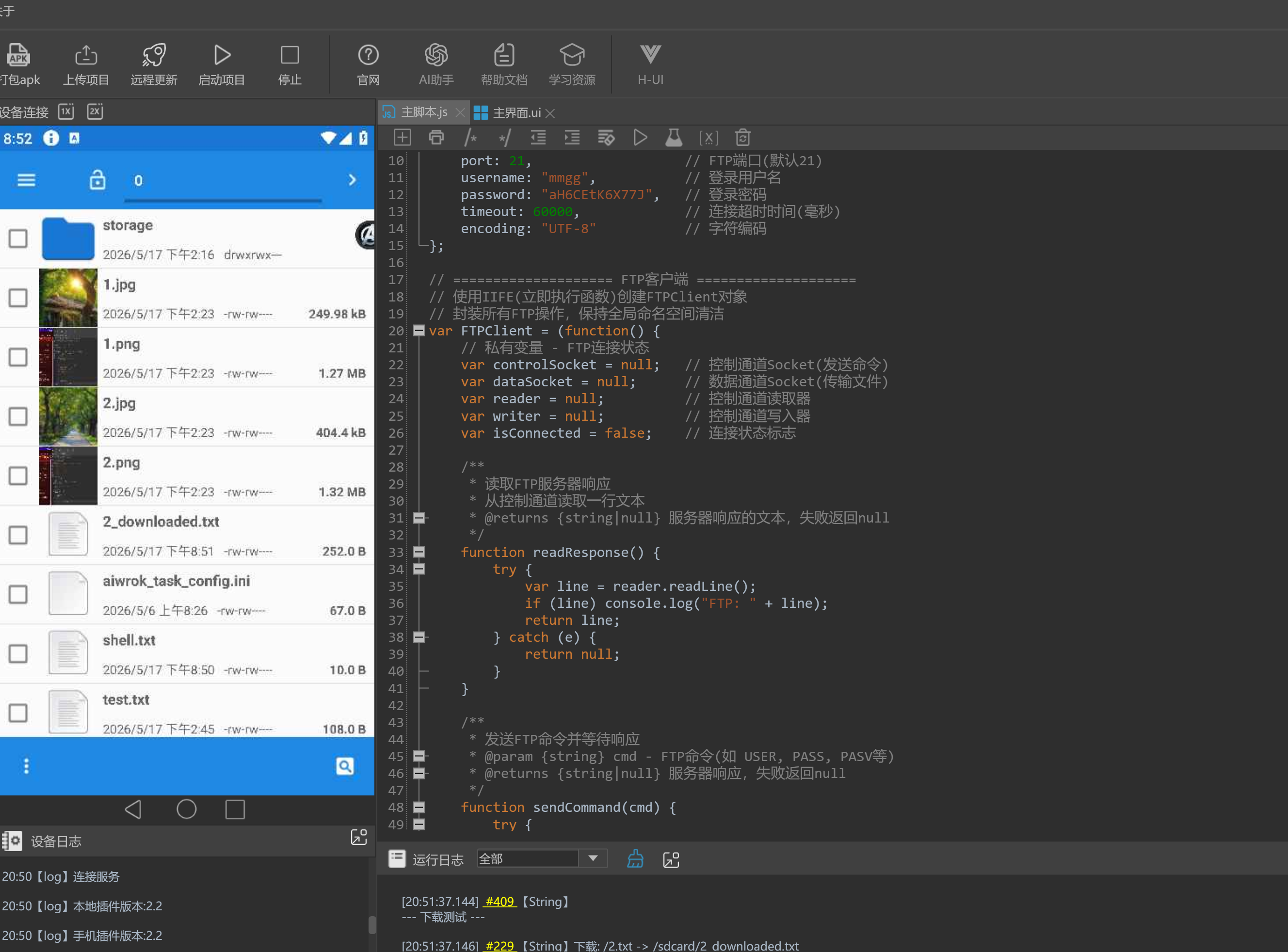Toggle fold marker at line 31

[419, 518]
